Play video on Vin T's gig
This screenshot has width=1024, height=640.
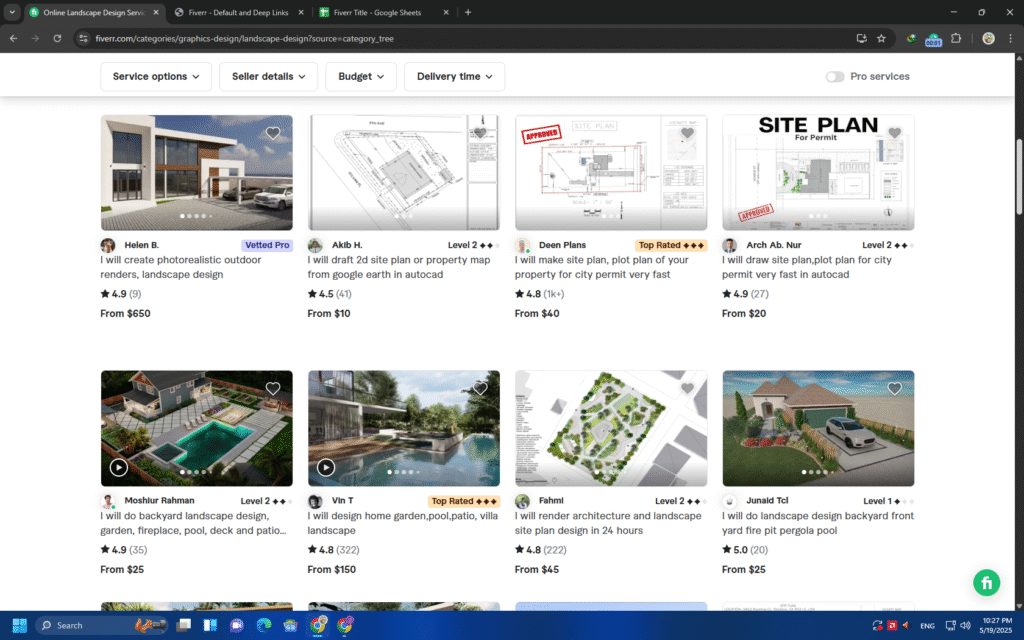tap(326, 468)
